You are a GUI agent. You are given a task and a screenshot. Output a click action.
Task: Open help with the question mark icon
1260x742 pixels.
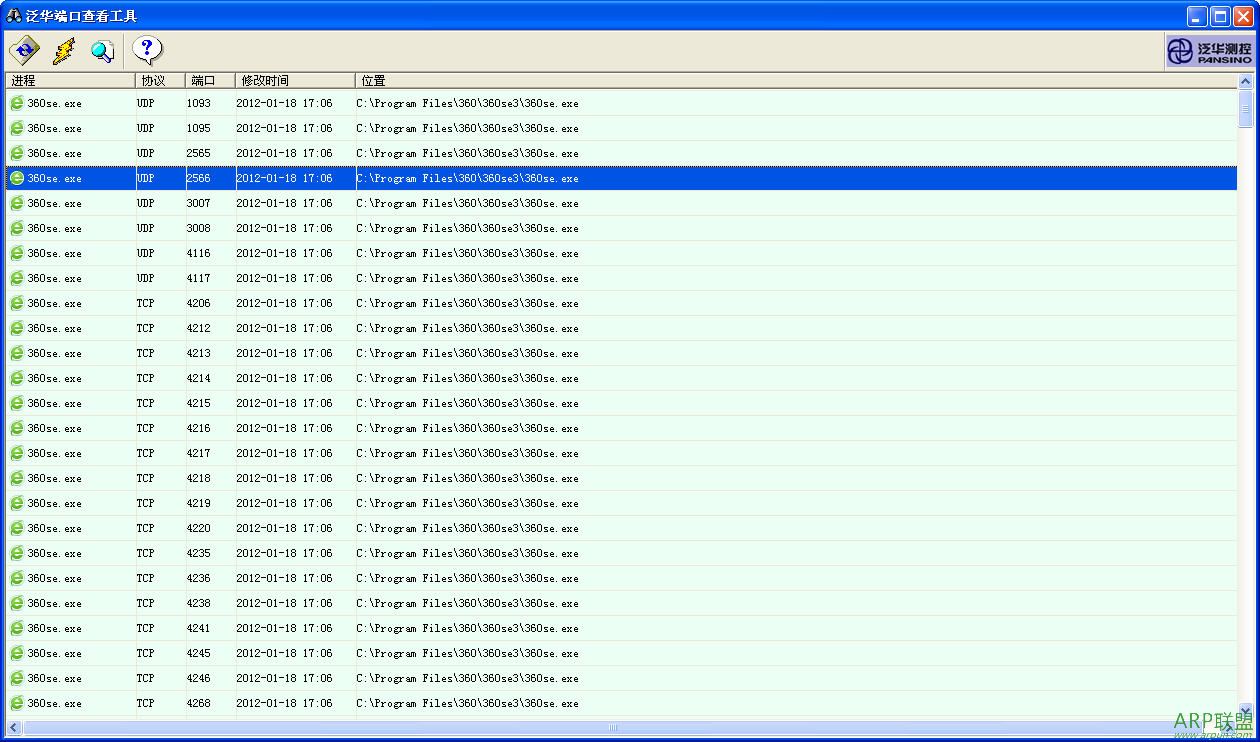pyautogui.click(x=147, y=49)
